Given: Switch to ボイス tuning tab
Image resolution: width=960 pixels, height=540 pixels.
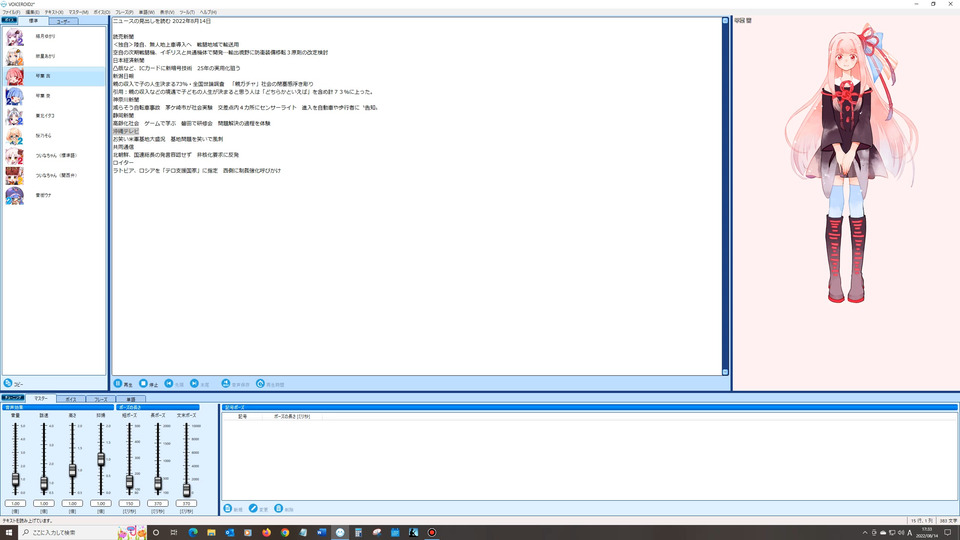Looking at the screenshot, I should pos(71,399).
